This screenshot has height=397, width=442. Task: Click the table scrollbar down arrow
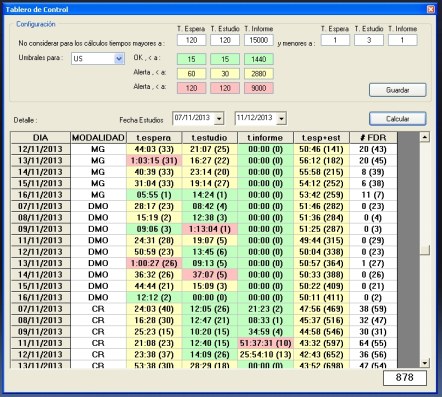coord(425,362)
